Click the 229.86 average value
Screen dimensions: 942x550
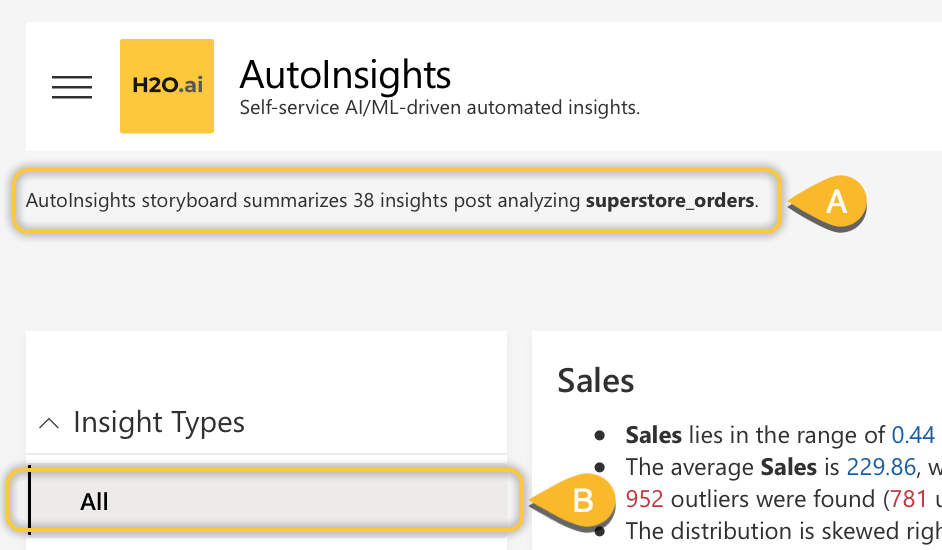coord(874,467)
